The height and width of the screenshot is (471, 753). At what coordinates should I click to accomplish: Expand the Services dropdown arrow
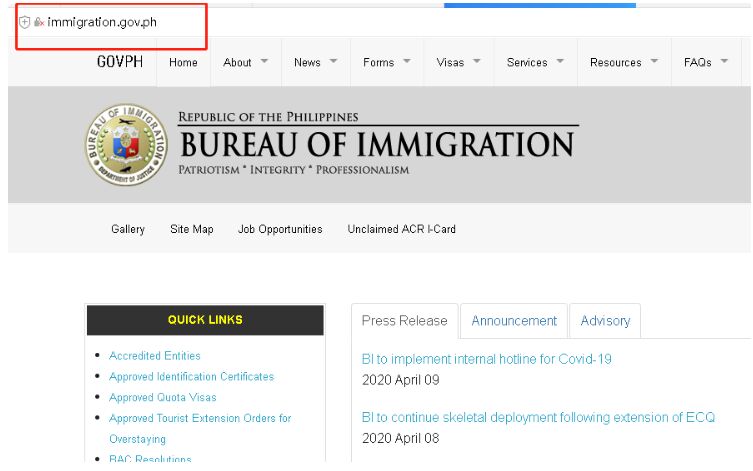coord(560,61)
